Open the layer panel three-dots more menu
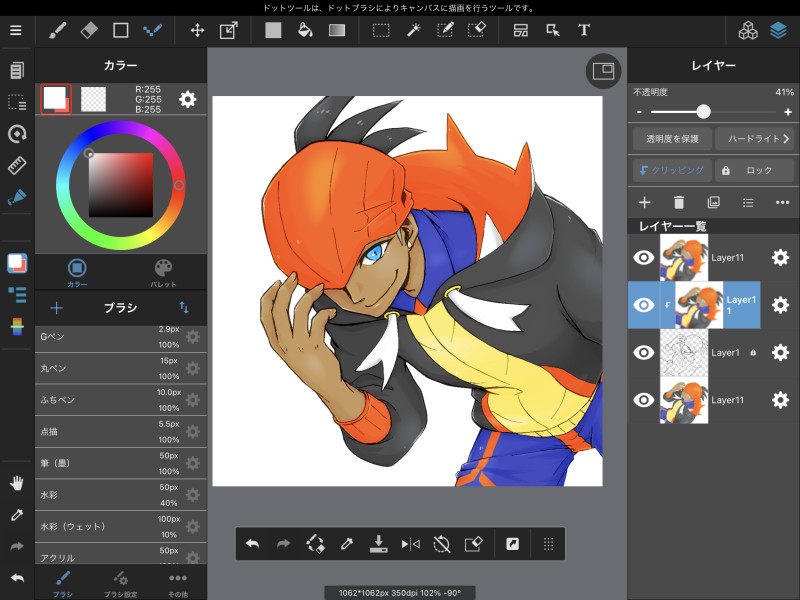 782,203
